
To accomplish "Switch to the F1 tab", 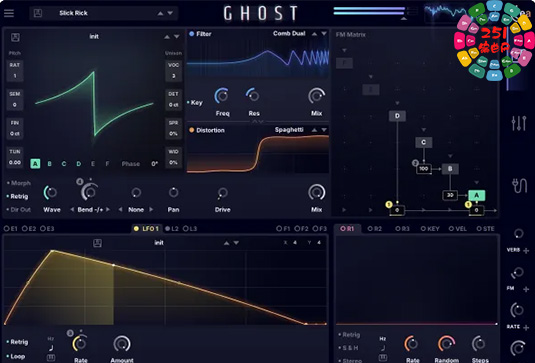I will pos(283,229).
